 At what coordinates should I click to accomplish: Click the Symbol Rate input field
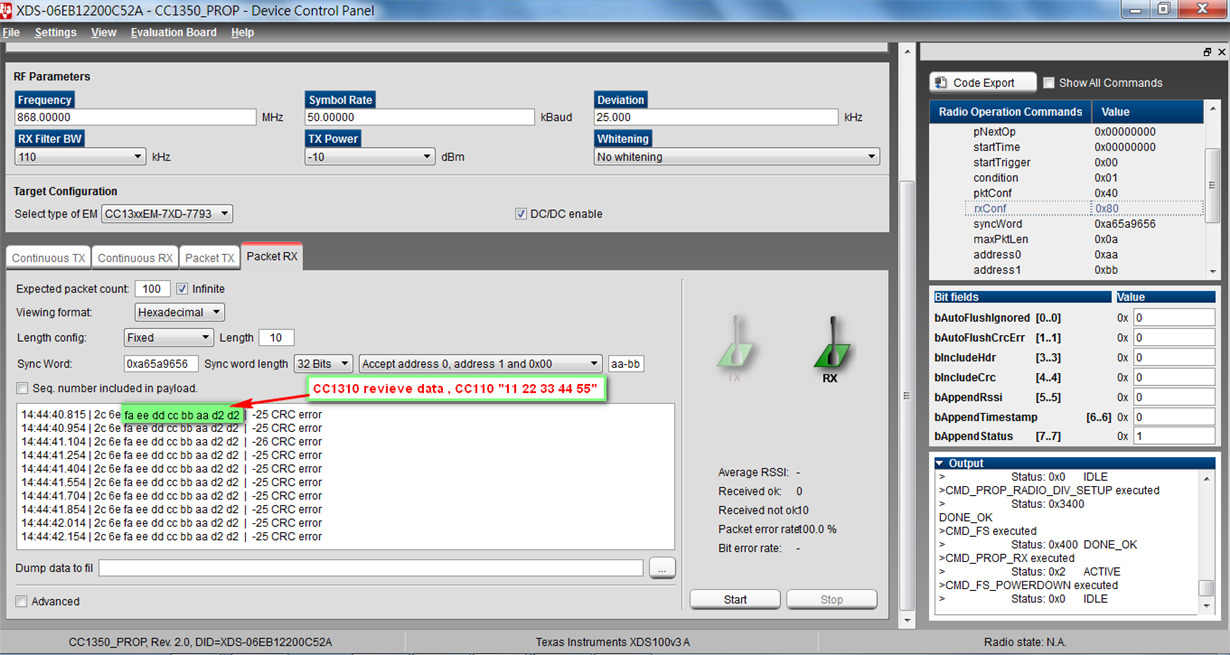point(420,117)
